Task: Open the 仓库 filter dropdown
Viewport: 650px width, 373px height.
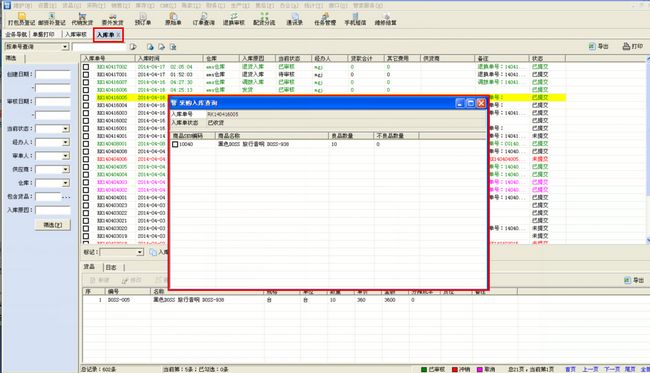Action: coord(65,183)
